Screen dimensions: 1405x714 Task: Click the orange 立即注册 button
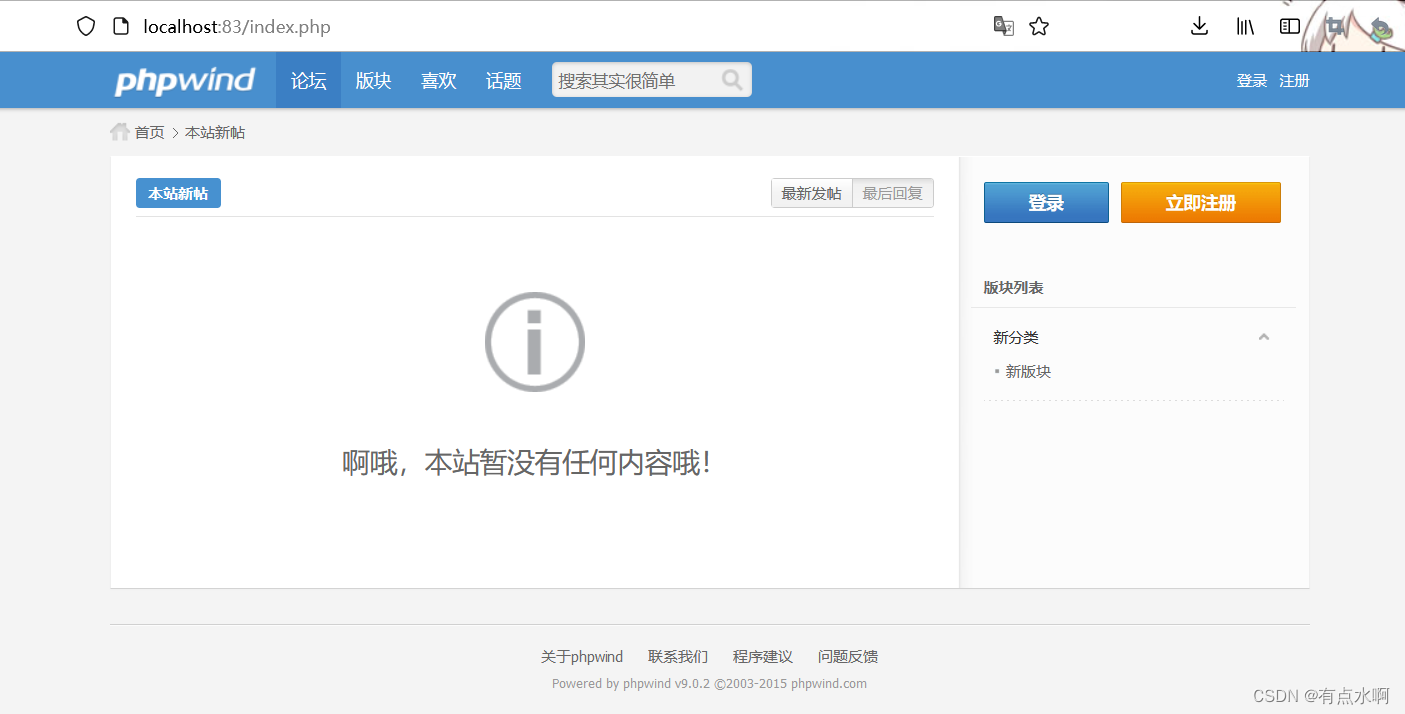(1200, 202)
